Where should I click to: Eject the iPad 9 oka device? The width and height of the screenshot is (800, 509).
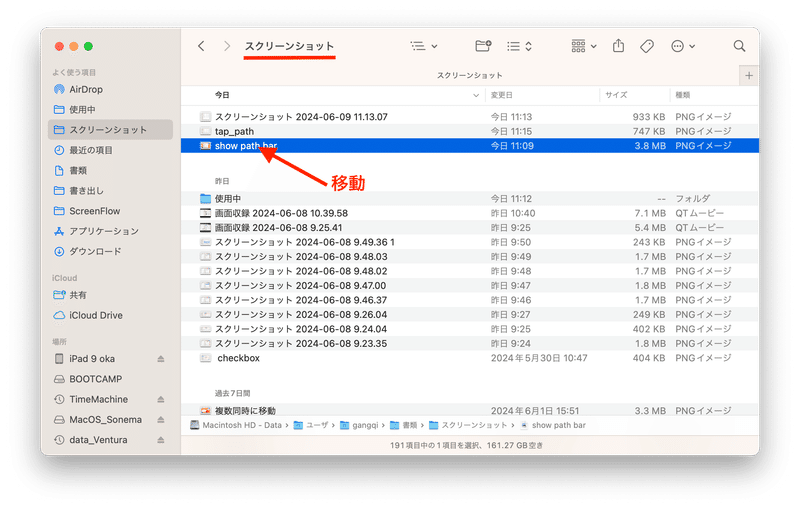pos(161,359)
